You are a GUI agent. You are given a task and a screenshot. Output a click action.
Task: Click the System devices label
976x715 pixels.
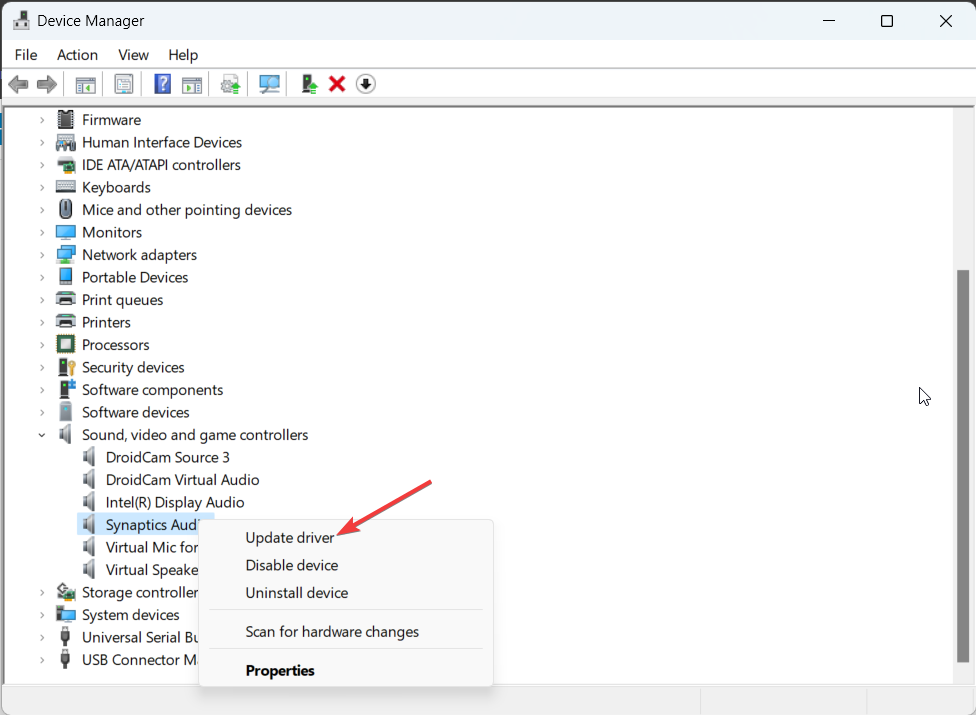pyautogui.click(x=131, y=615)
